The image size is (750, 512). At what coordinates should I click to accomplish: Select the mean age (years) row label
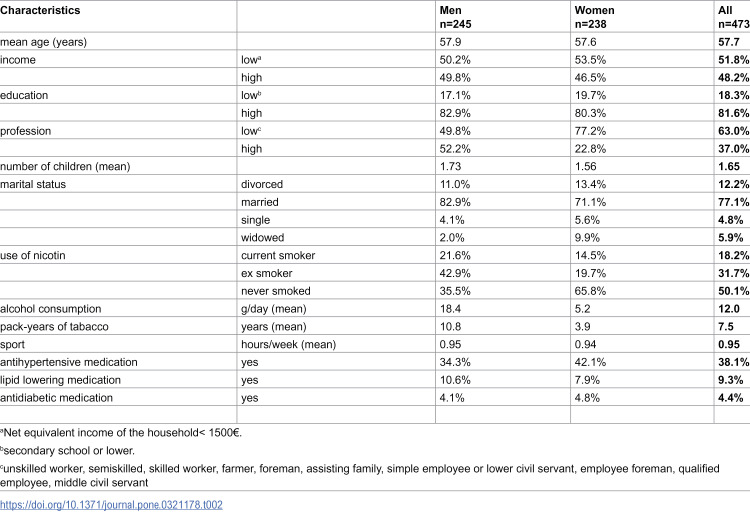[44, 42]
